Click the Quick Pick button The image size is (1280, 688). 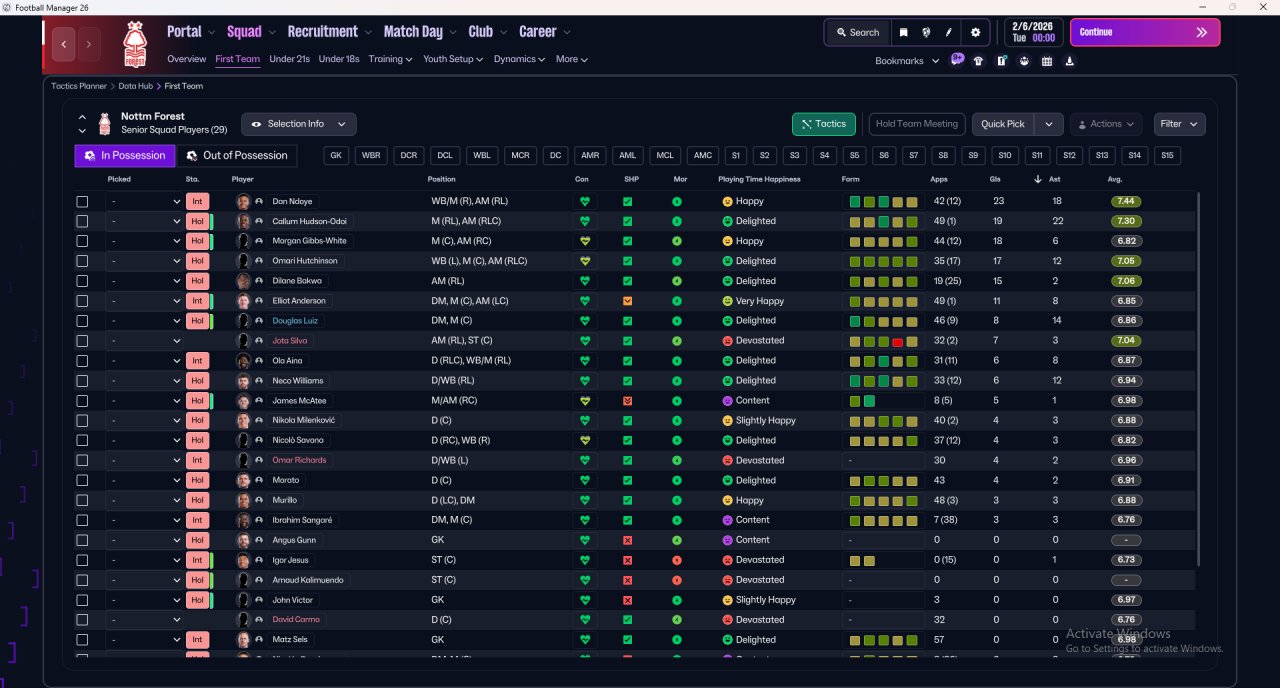pyautogui.click(x=1003, y=124)
